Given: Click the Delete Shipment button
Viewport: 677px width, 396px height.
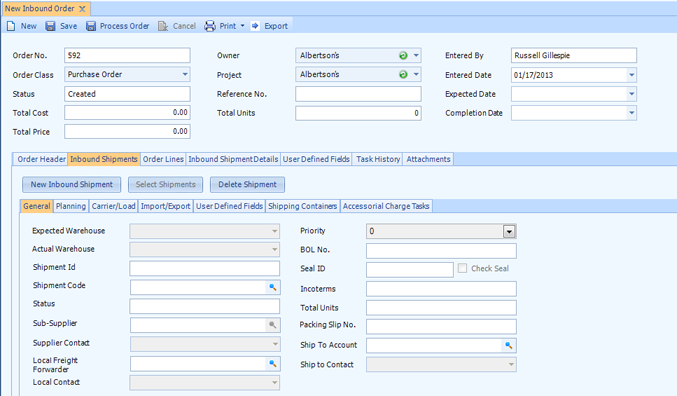Looking at the screenshot, I should 247,185.
